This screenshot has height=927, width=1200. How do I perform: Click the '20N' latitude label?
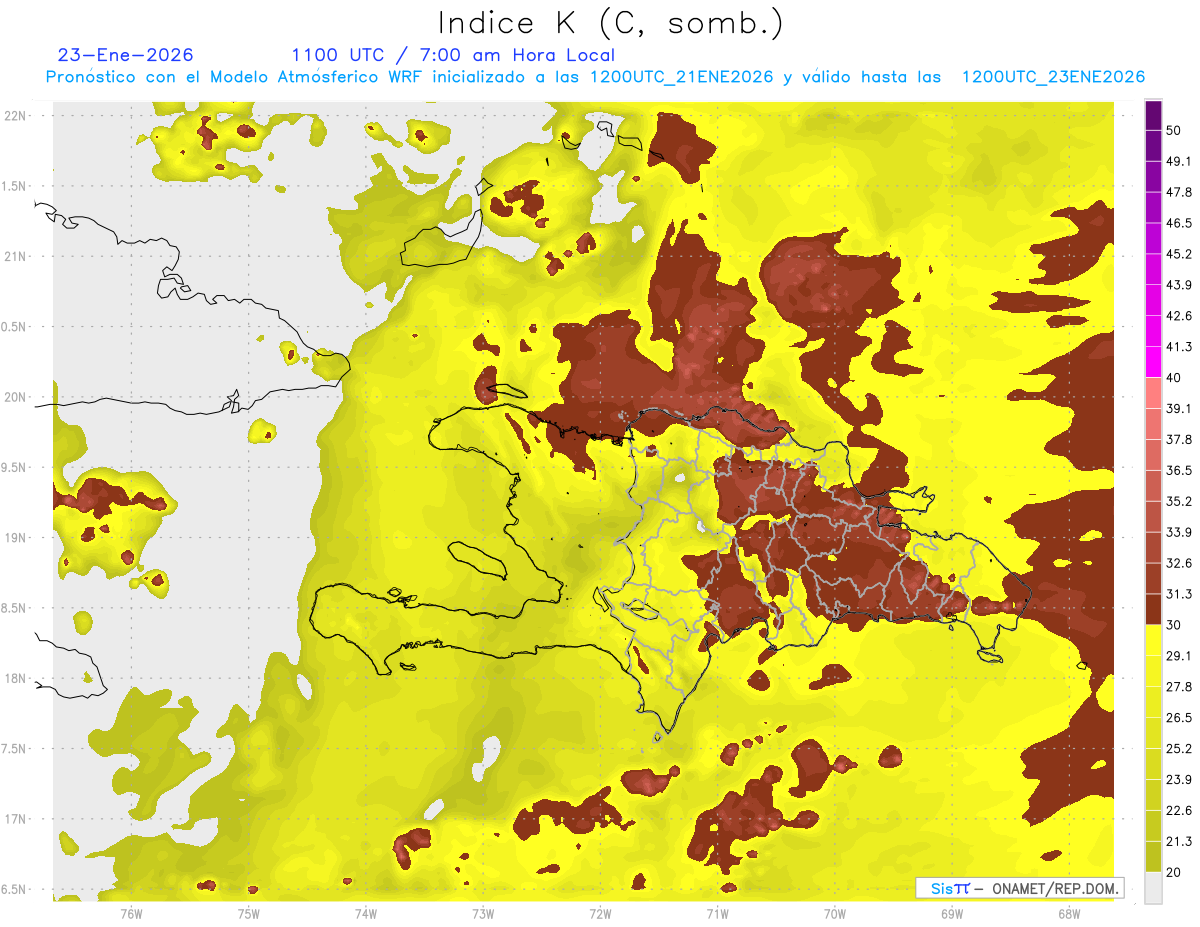click(x=16, y=397)
